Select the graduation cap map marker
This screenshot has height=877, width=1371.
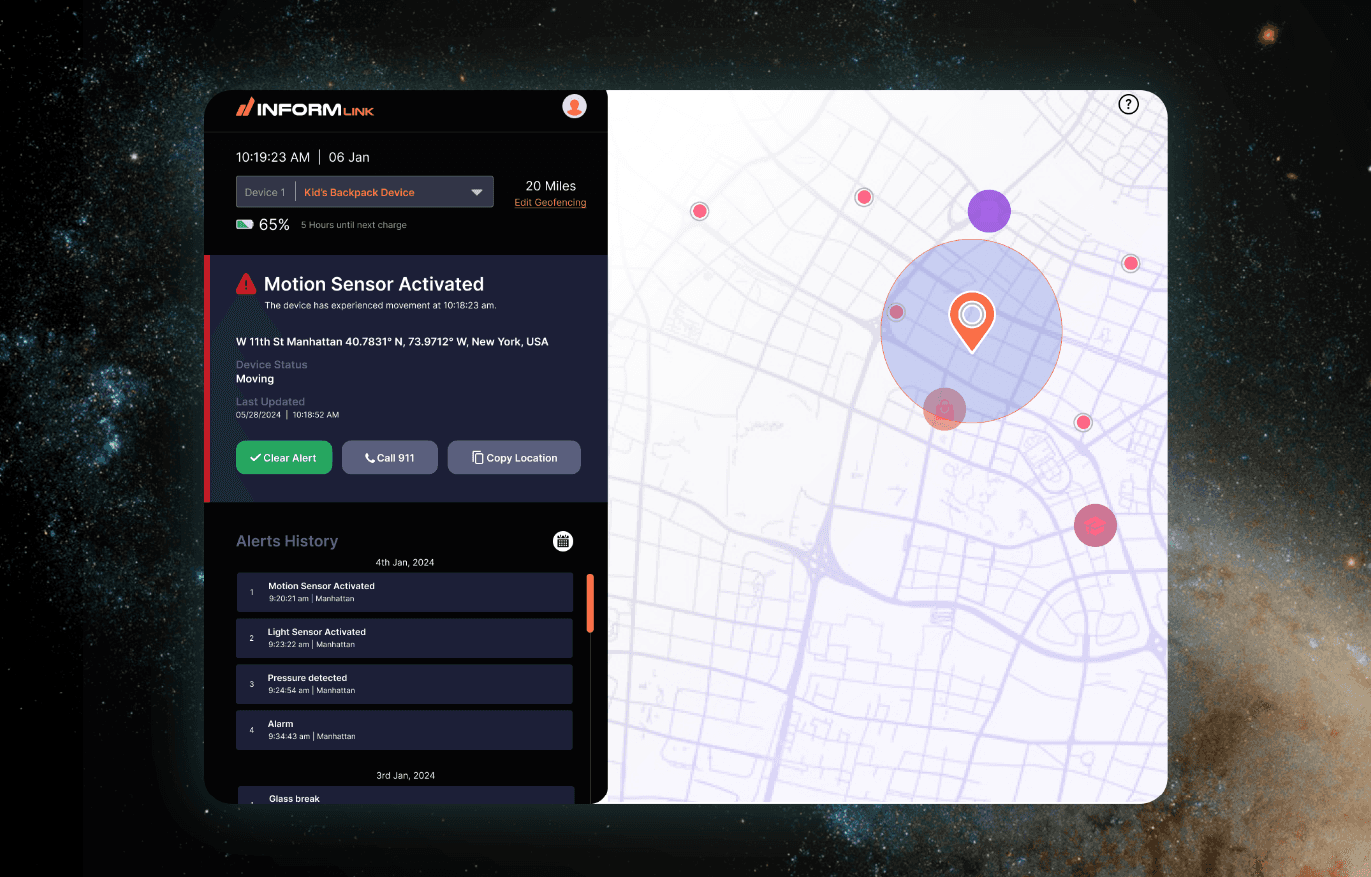[x=1095, y=525]
